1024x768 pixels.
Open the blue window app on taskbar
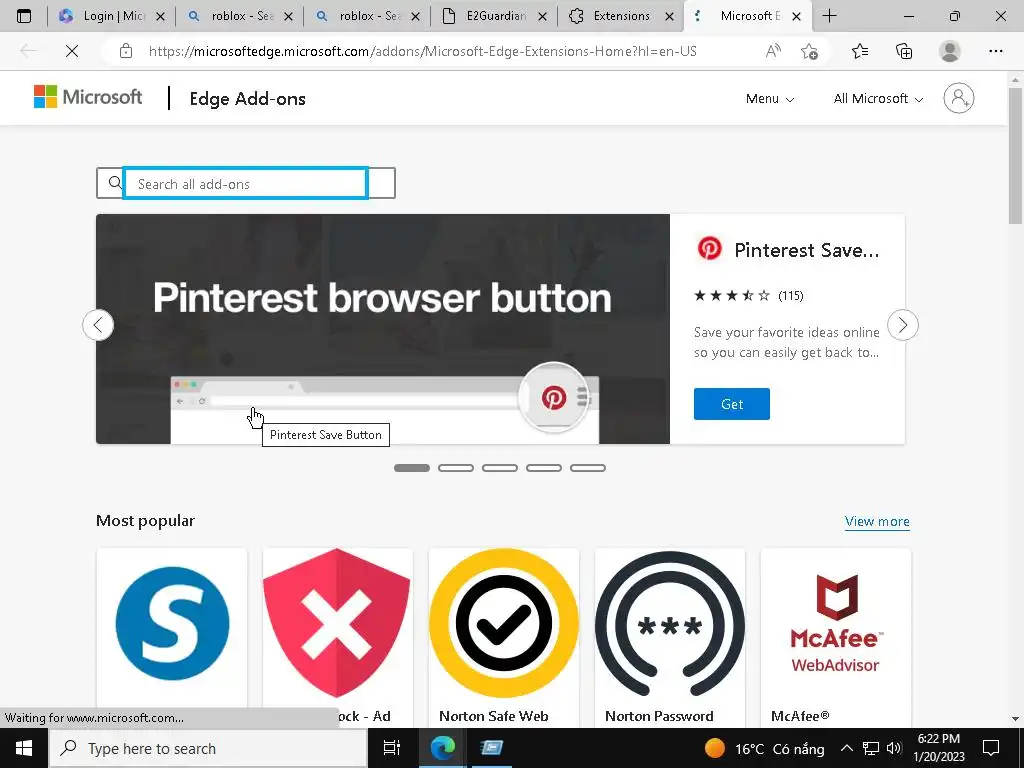[492, 748]
